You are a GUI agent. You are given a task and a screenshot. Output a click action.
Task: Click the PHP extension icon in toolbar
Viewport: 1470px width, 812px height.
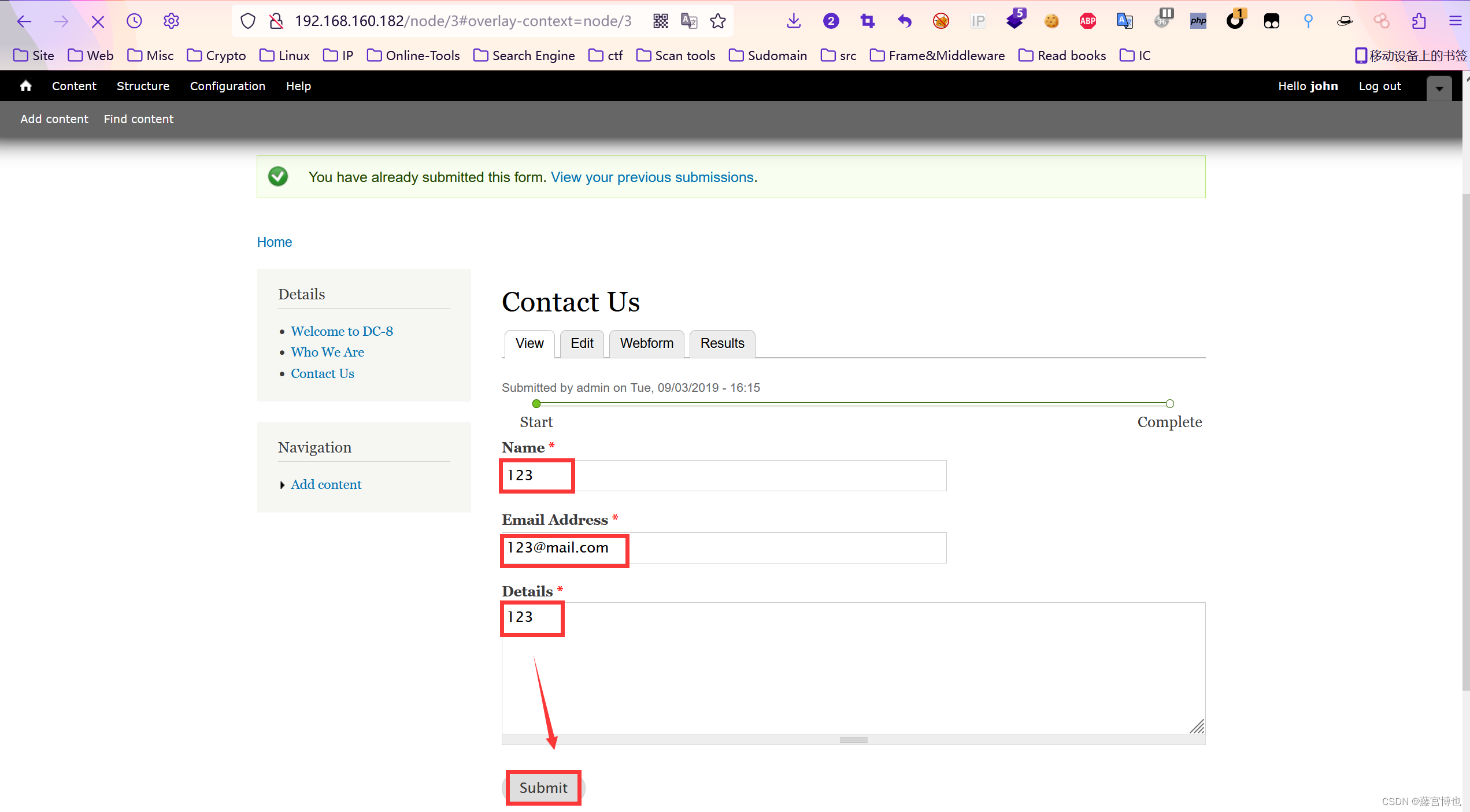(x=1198, y=20)
